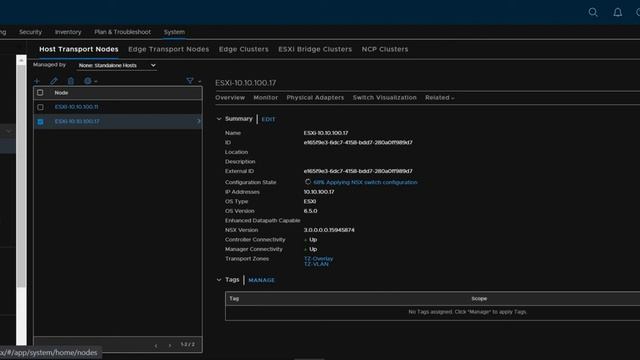
Task: Open the Physical Adapters tab
Action: [x=315, y=98]
